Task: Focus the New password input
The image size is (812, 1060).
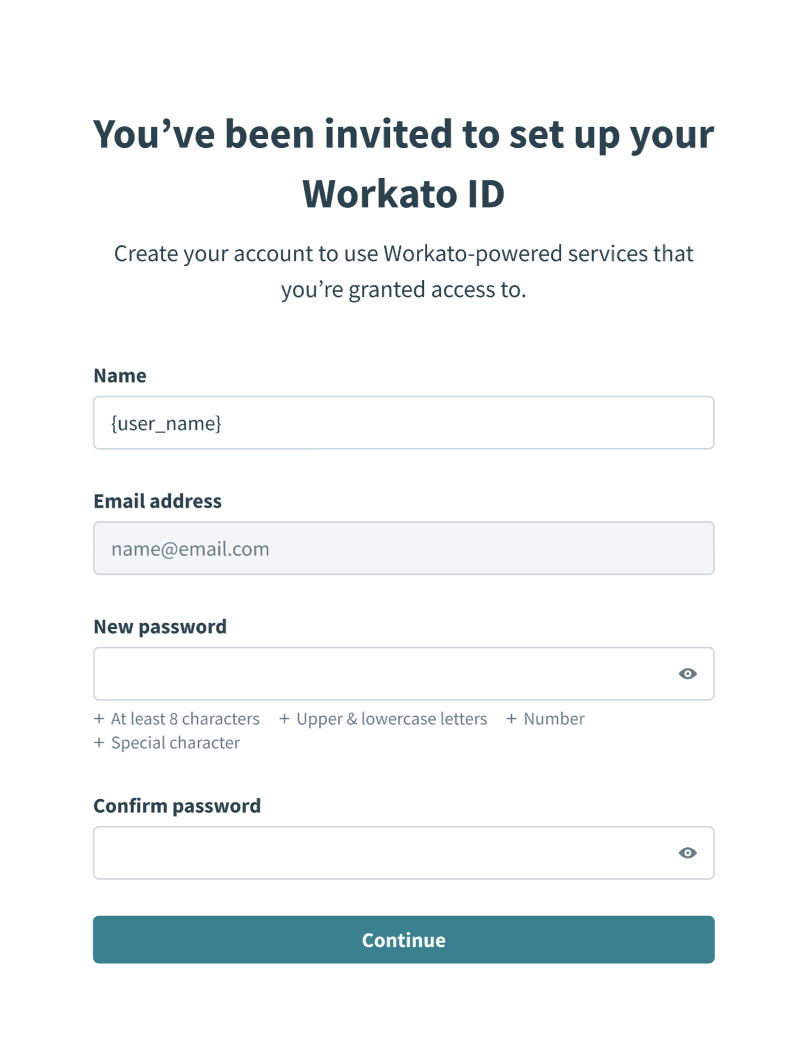Action: 380,673
